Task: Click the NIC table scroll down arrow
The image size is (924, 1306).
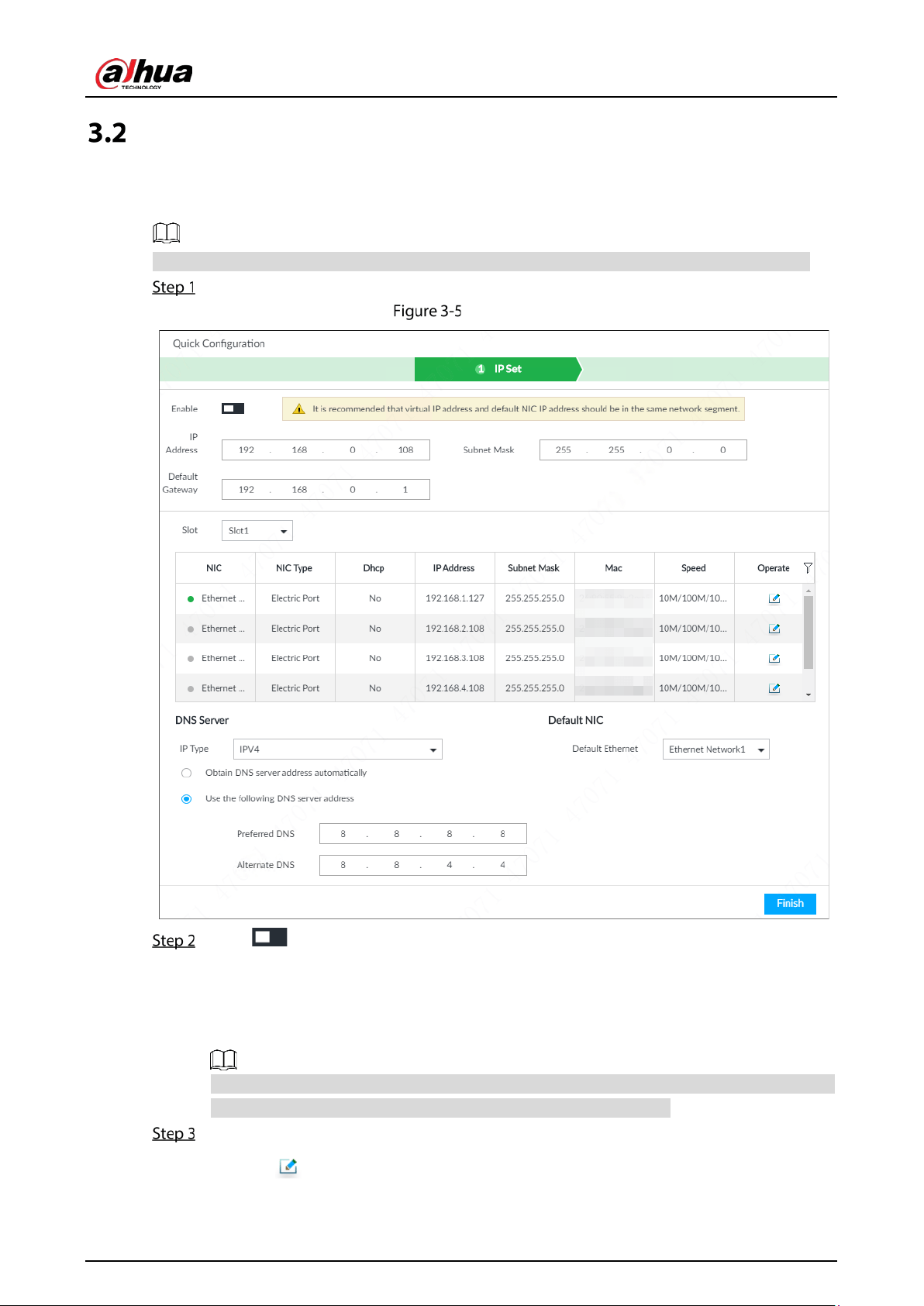Action: (808, 695)
